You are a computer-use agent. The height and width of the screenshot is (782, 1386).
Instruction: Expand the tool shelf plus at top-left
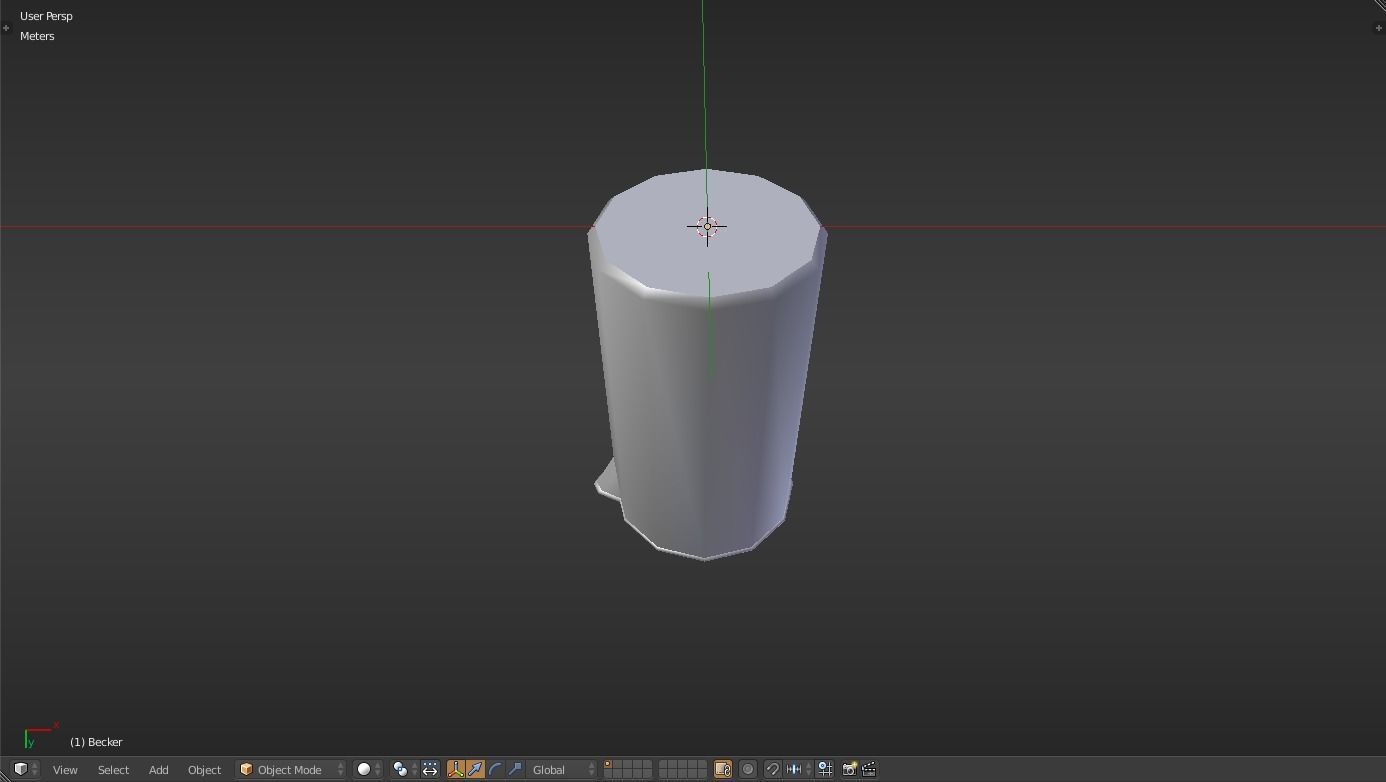[6, 28]
